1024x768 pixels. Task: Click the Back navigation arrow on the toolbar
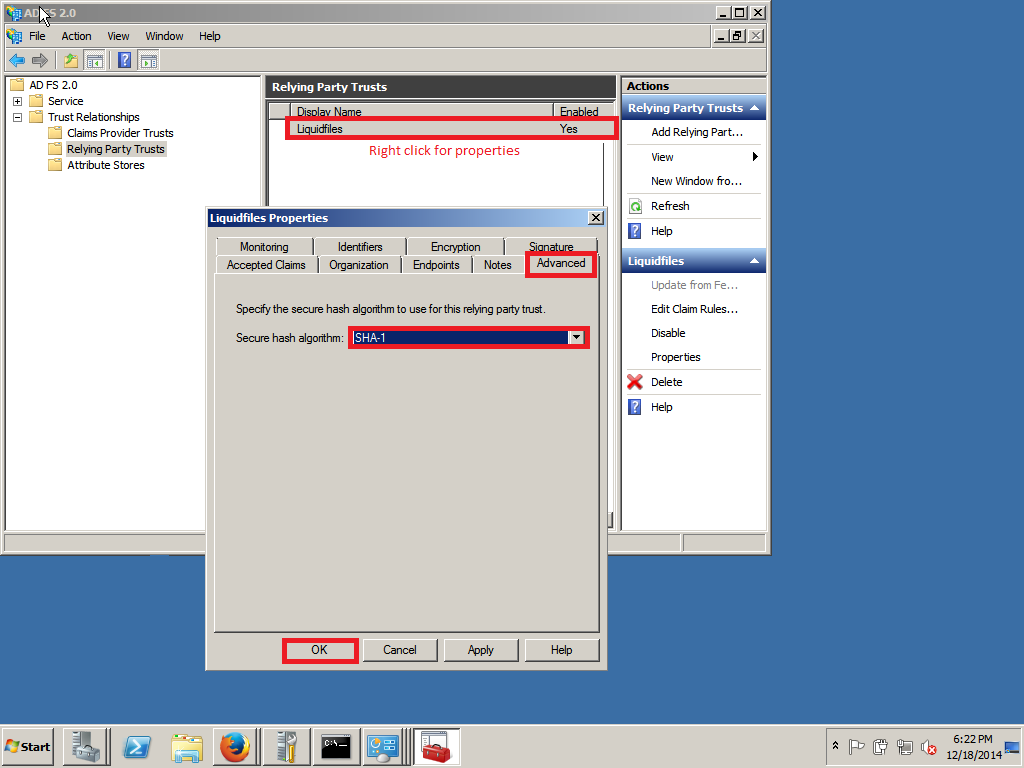tap(17, 60)
